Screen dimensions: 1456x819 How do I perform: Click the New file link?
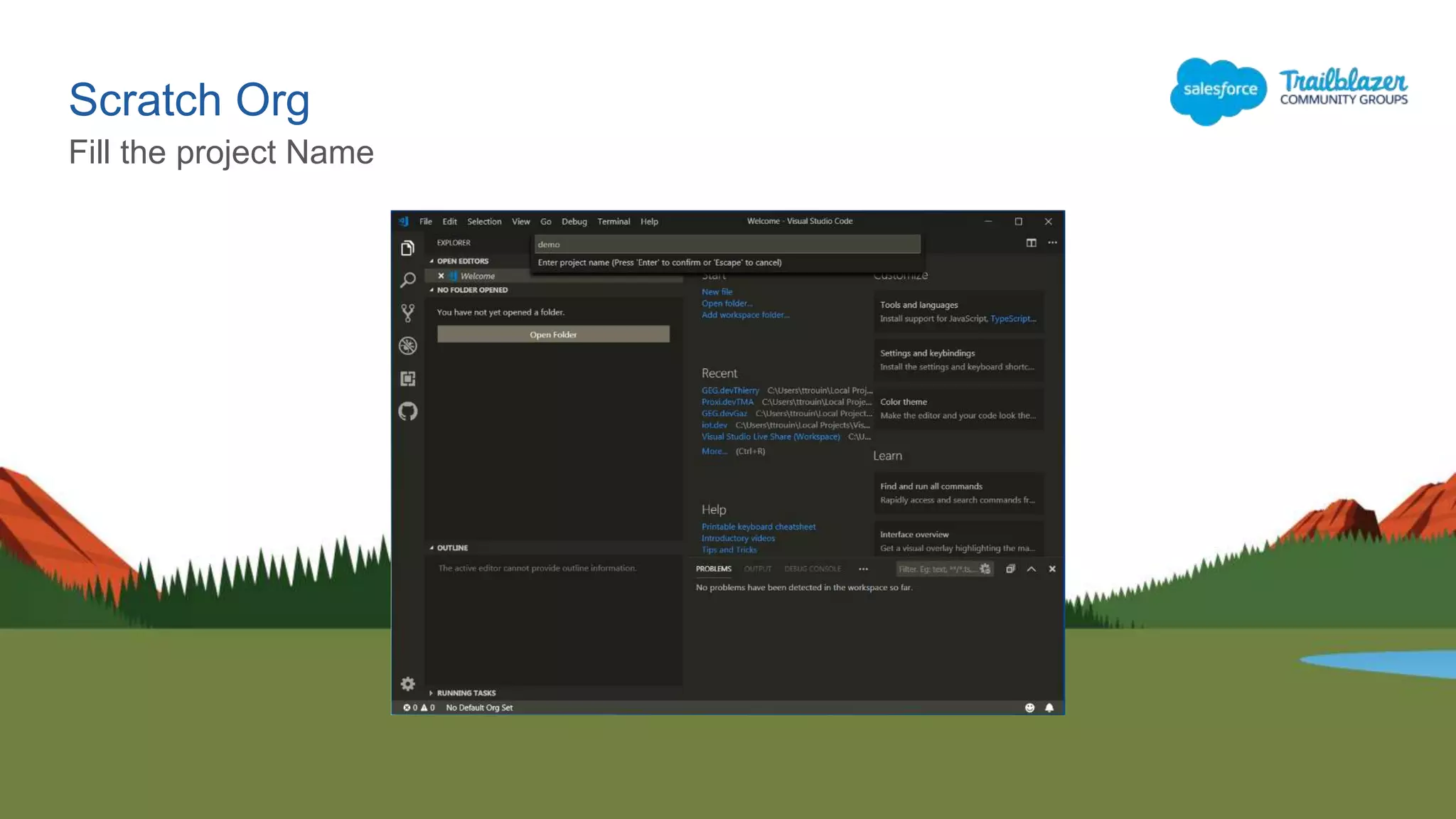(x=717, y=291)
